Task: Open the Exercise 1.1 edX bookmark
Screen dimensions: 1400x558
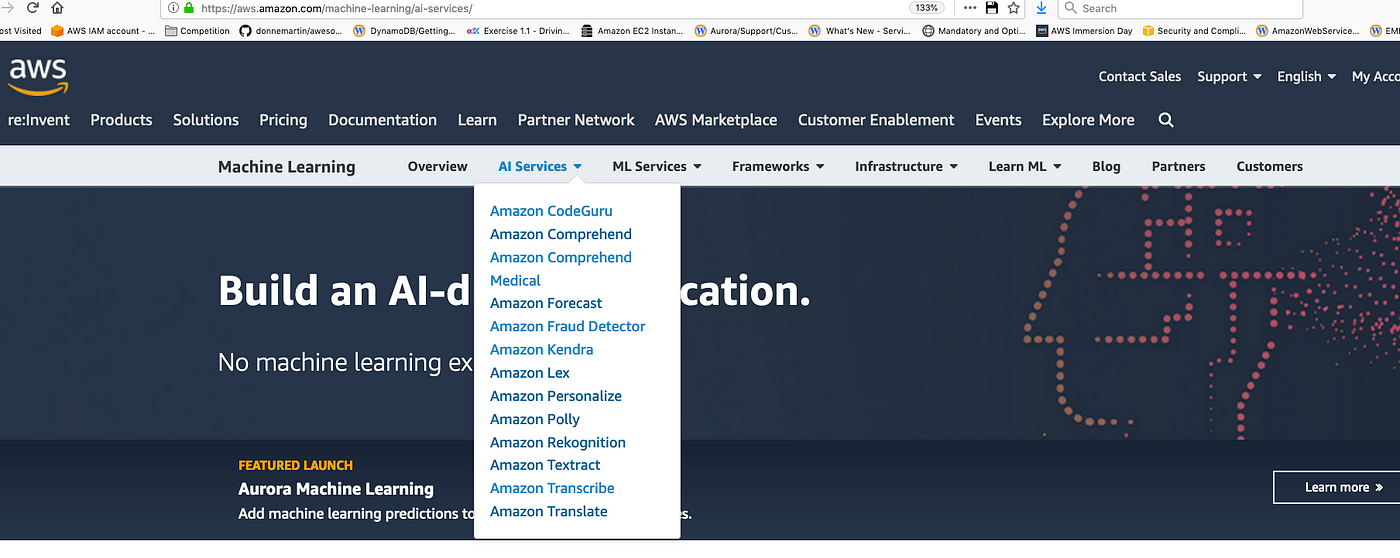Action: [x=520, y=31]
